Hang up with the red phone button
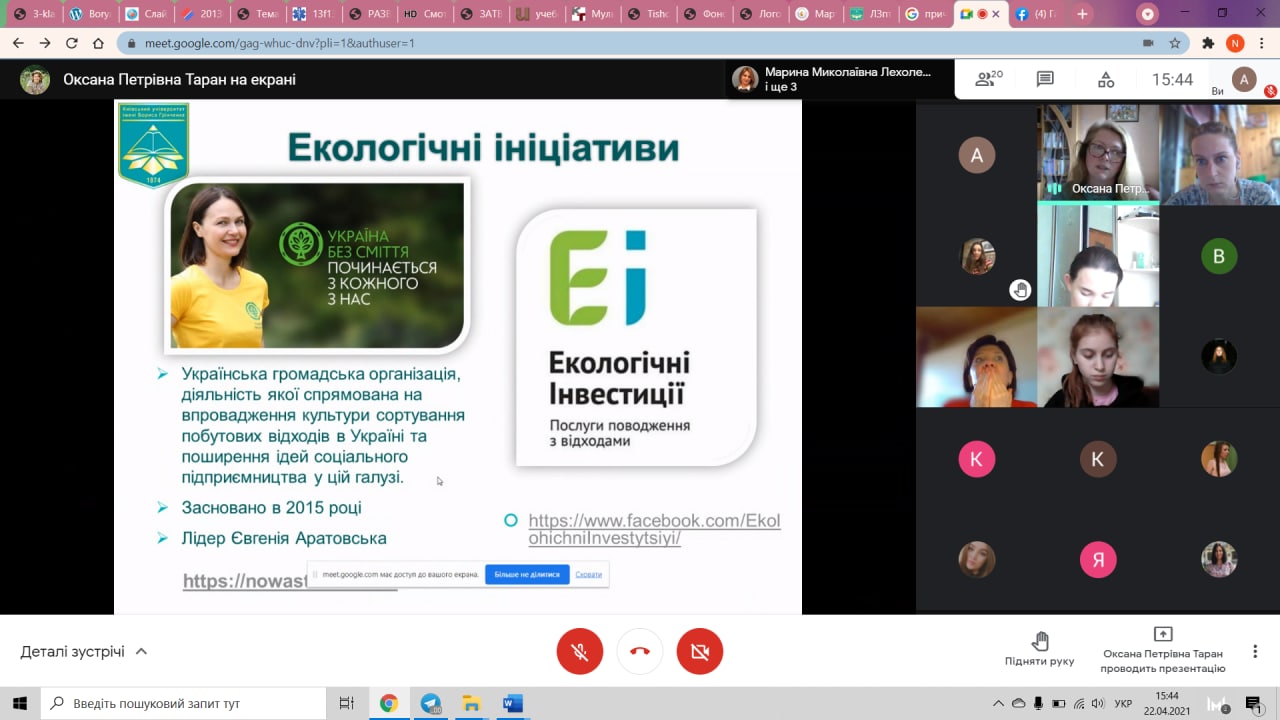1280x720 pixels. [x=640, y=652]
